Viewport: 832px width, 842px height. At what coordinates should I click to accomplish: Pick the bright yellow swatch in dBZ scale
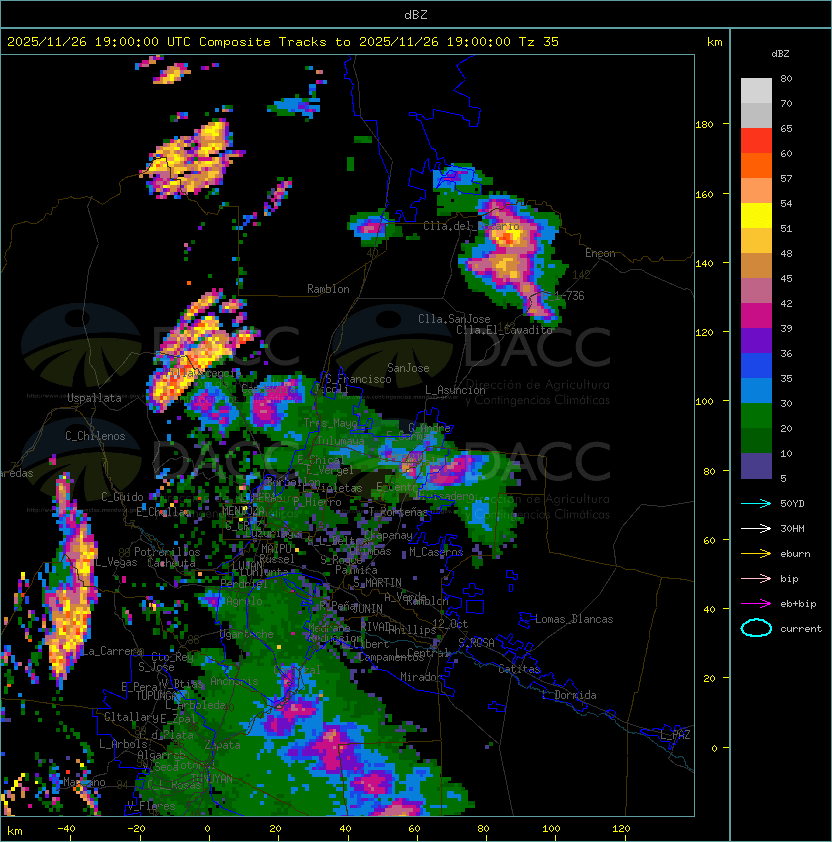(x=756, y=215)
